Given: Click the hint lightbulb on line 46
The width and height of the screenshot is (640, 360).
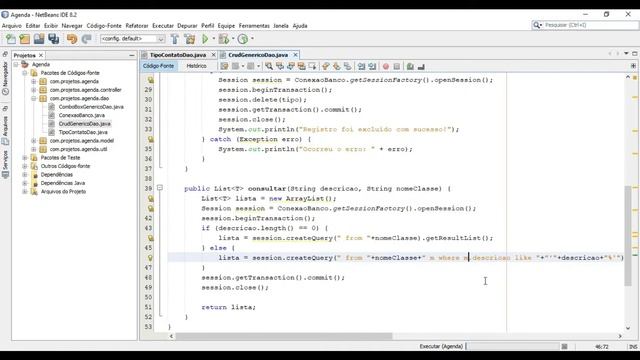Looking at the screenshot, I should [150, 258].
